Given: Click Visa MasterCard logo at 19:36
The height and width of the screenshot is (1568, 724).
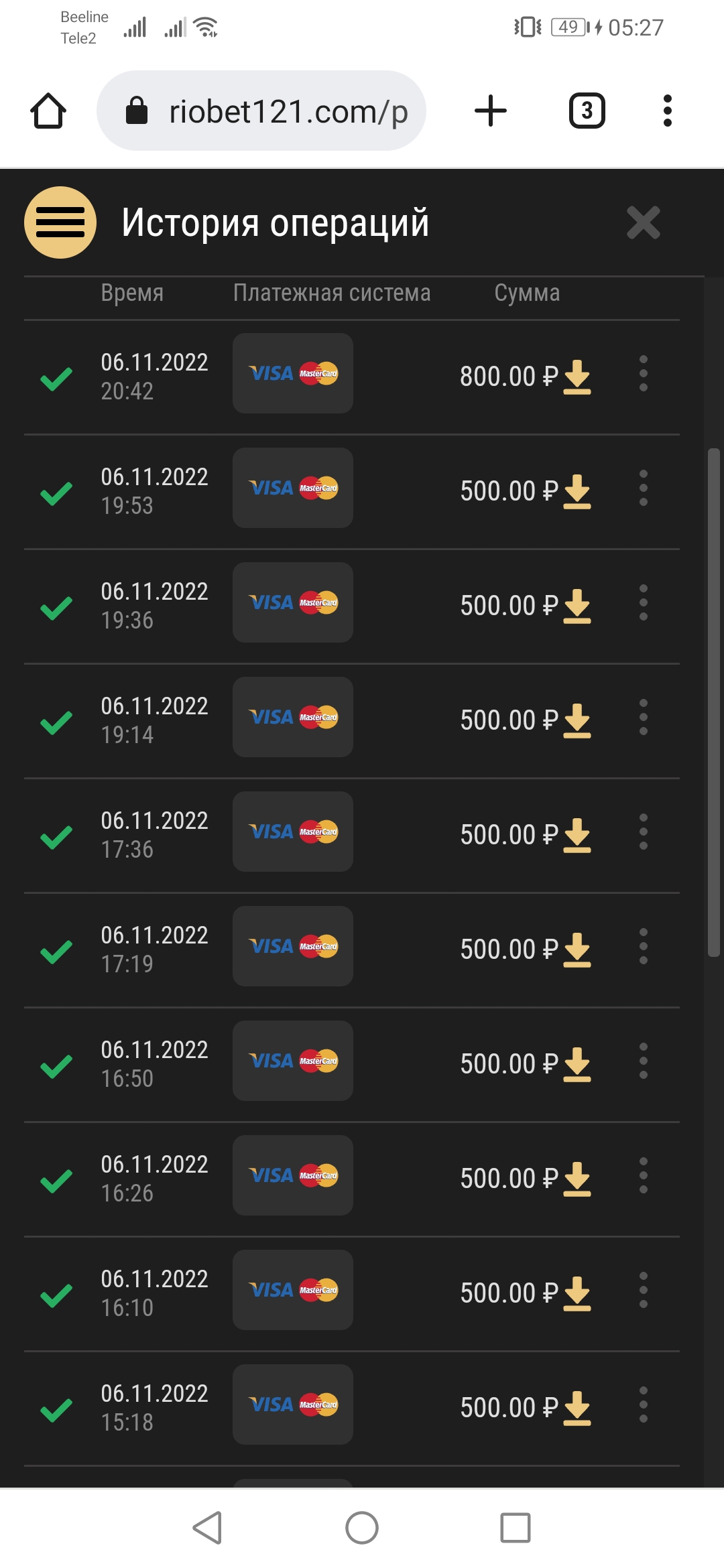Looking at the screenshot, I should click(x=293, y=602).
